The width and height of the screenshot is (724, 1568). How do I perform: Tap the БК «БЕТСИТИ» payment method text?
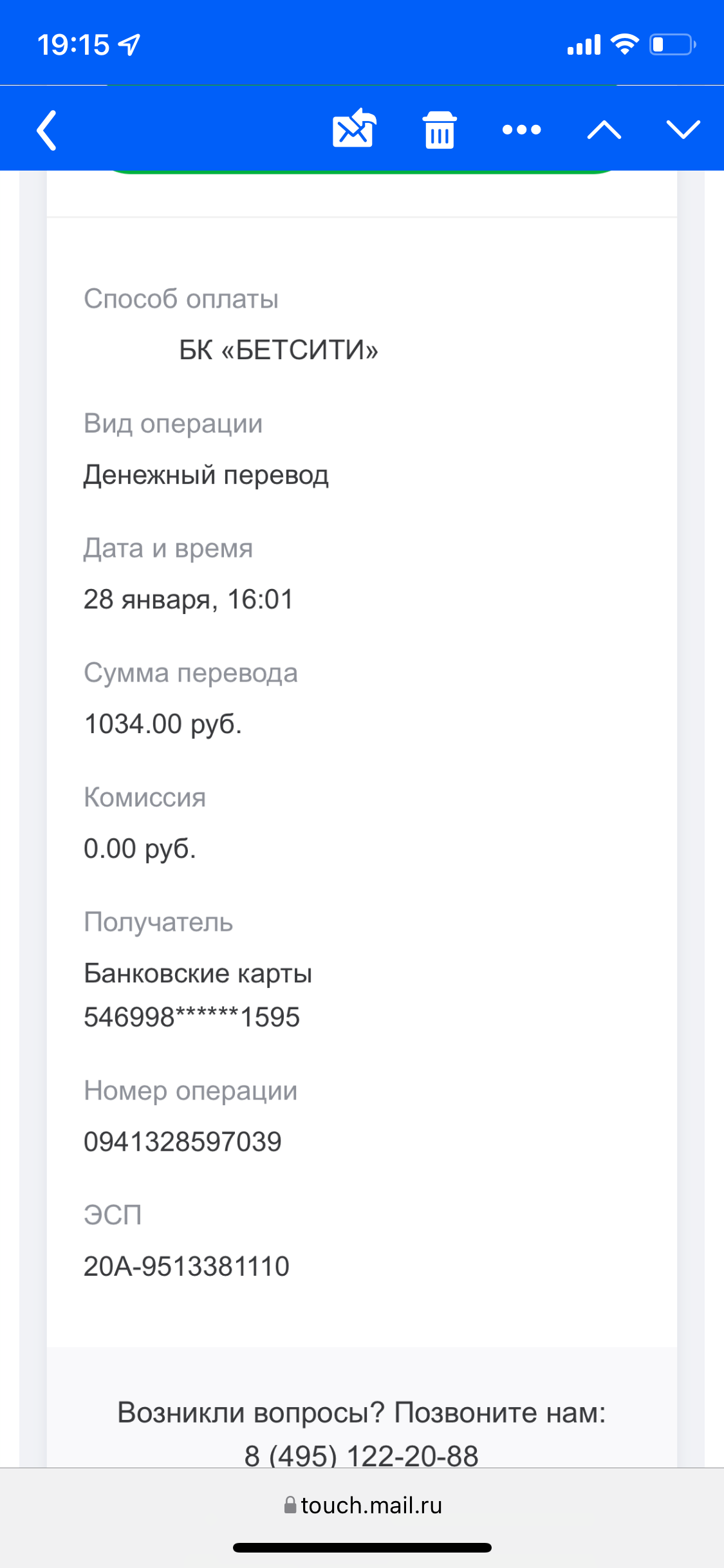tap(279, 350)
